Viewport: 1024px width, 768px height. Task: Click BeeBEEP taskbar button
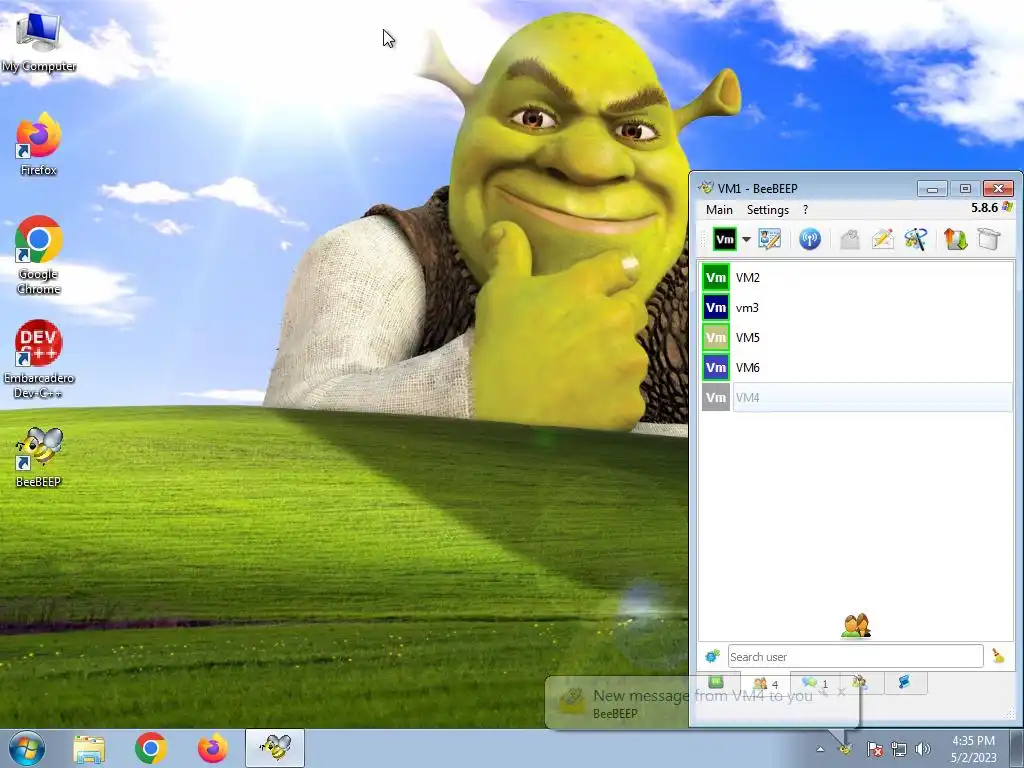click(275, 748)
